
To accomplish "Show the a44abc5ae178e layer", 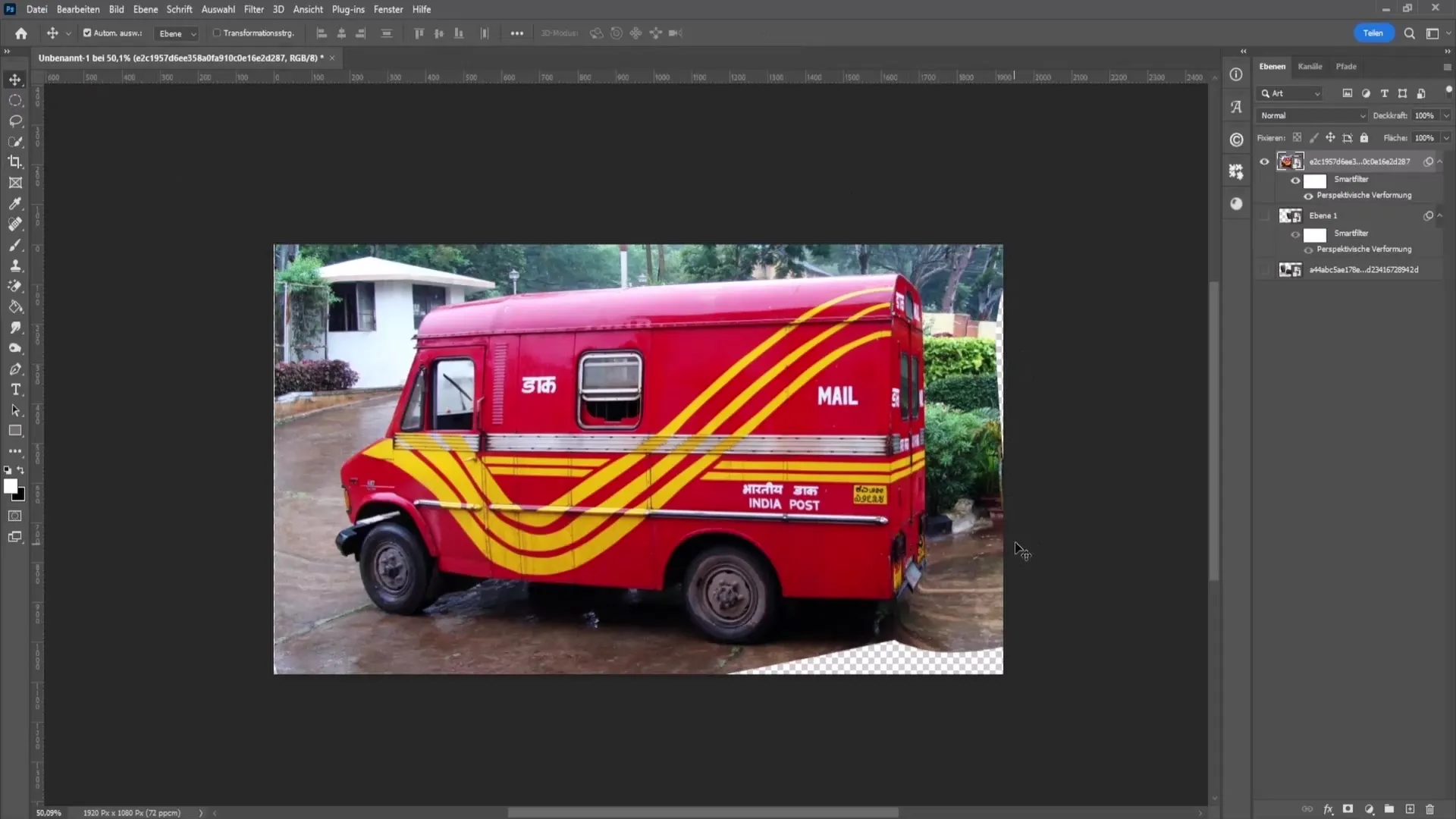I will [1264, 270].
